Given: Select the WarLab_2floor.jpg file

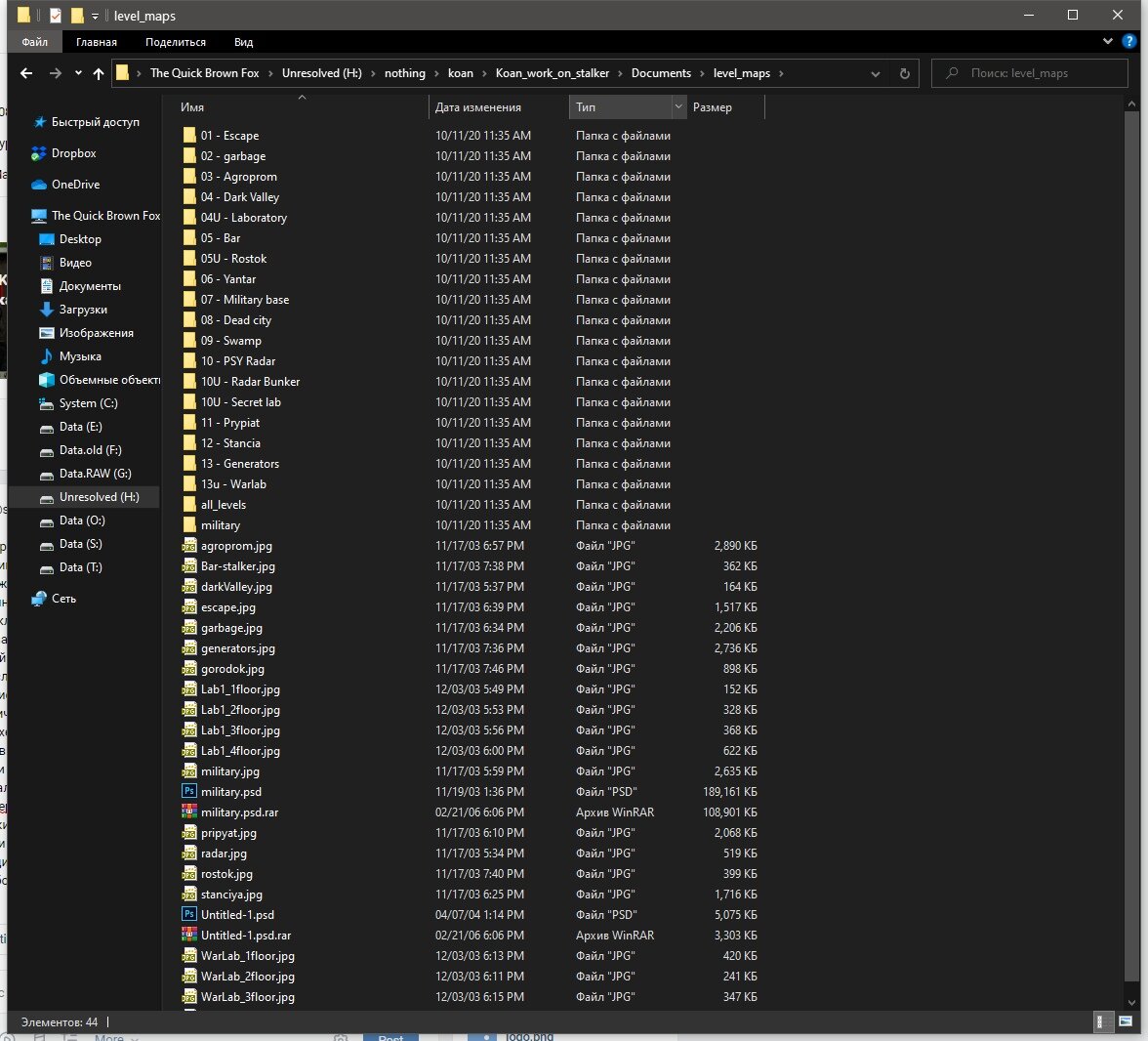Looking at the screenshot, I should [248, 977].
